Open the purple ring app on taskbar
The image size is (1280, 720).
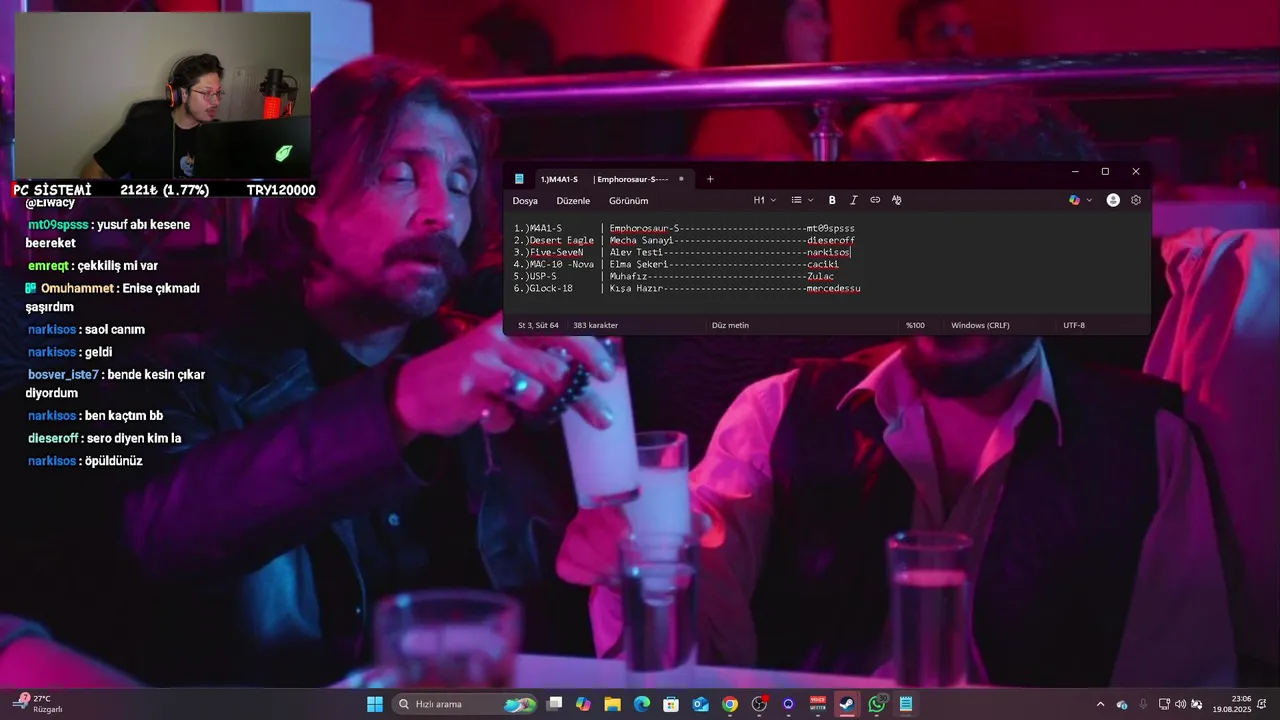pyautogui.click(x=789, y=704)
